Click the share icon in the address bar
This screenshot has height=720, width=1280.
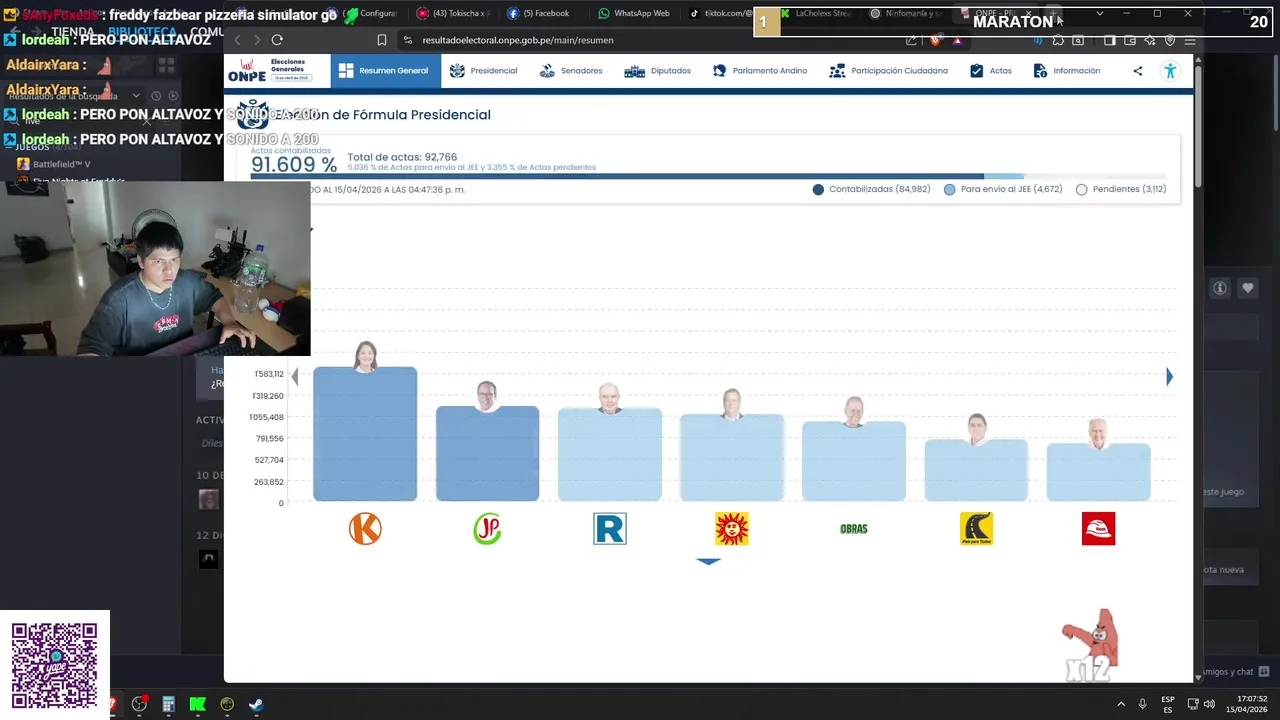[911, 40]
